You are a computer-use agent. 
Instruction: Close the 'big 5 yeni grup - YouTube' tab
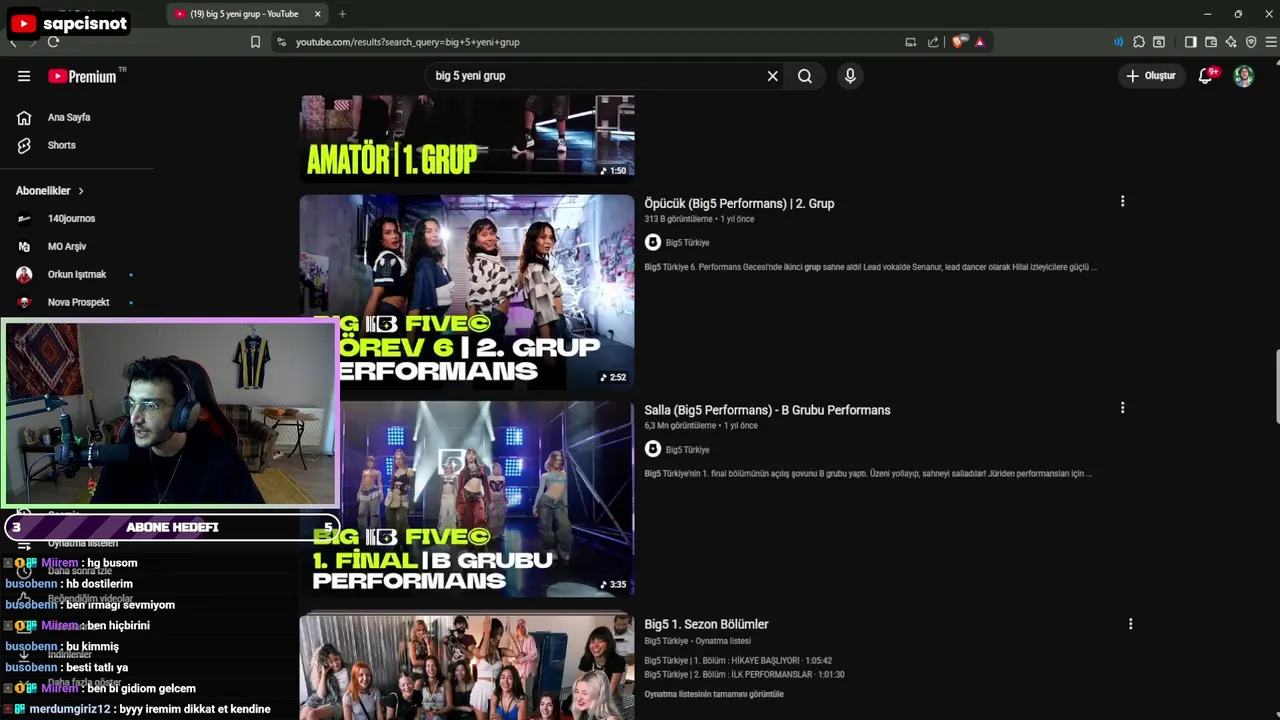(x=318, y=14)
